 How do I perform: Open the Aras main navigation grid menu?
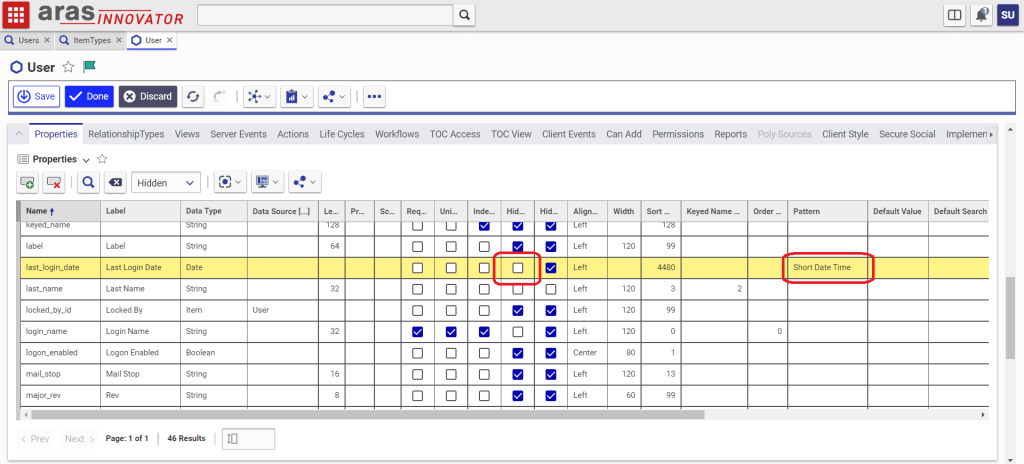pos(17,15)
